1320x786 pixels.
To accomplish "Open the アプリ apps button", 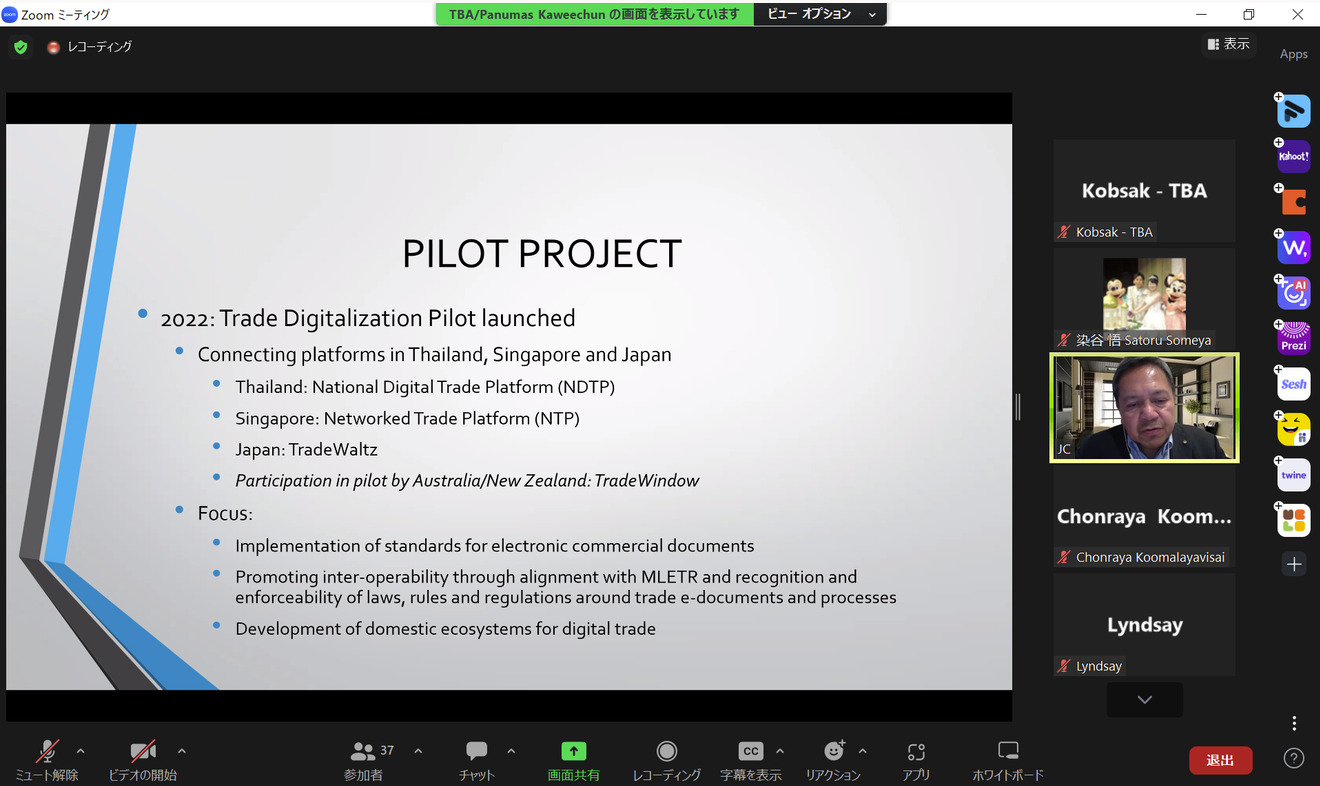I will click(916, 761).
